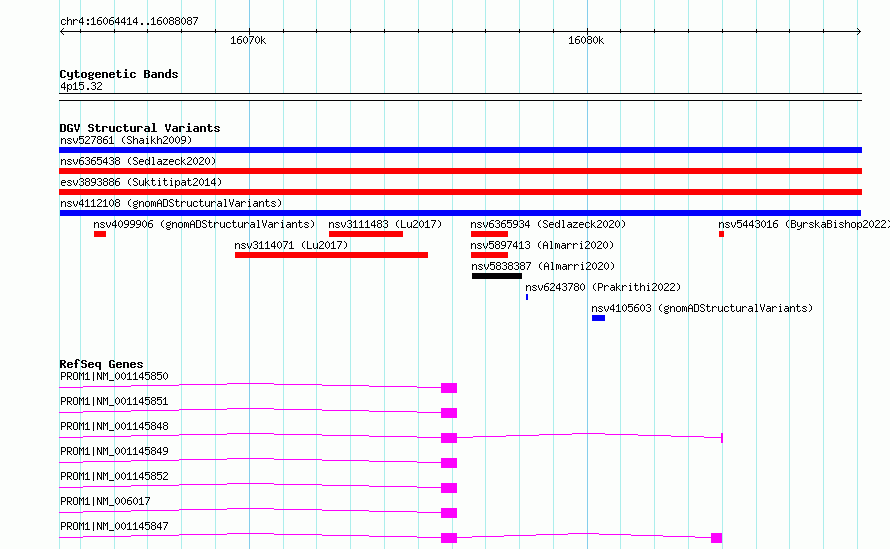Open nsv6243780 (Prakrithi2022) label
Viewport: 890px width, 549px height.
point(603,287)
